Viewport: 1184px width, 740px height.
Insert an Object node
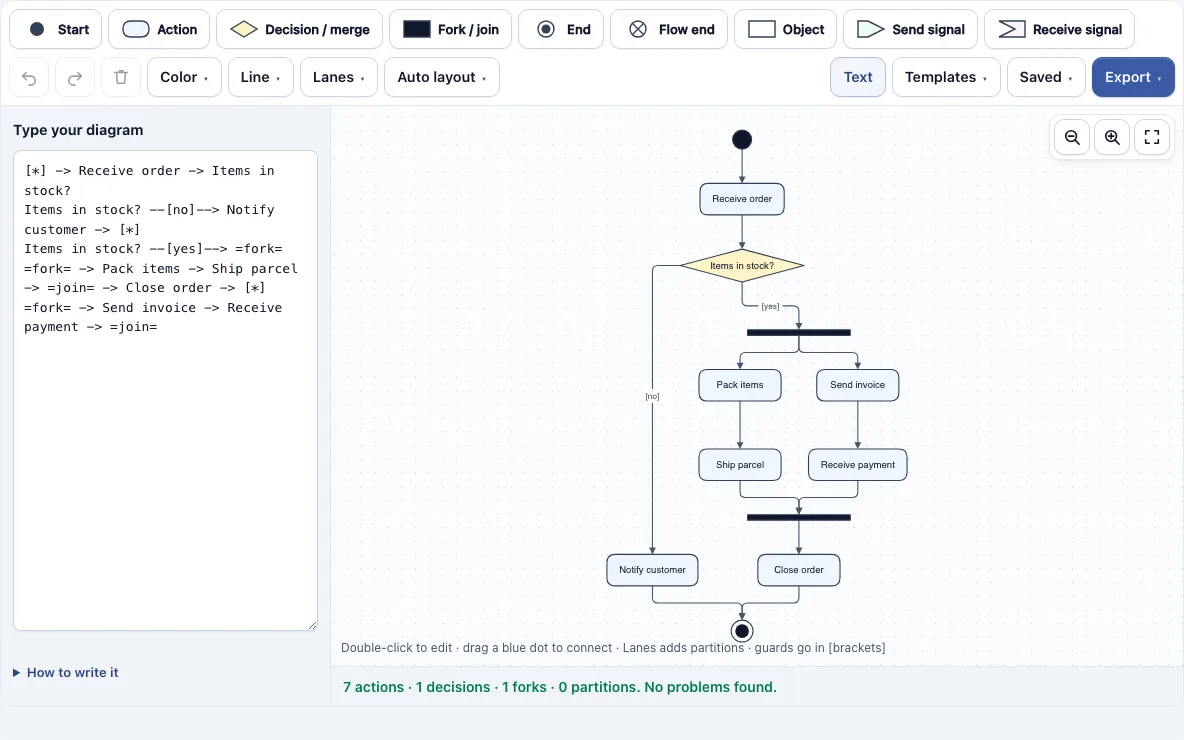pyautogui.click(x=785, y=29)
